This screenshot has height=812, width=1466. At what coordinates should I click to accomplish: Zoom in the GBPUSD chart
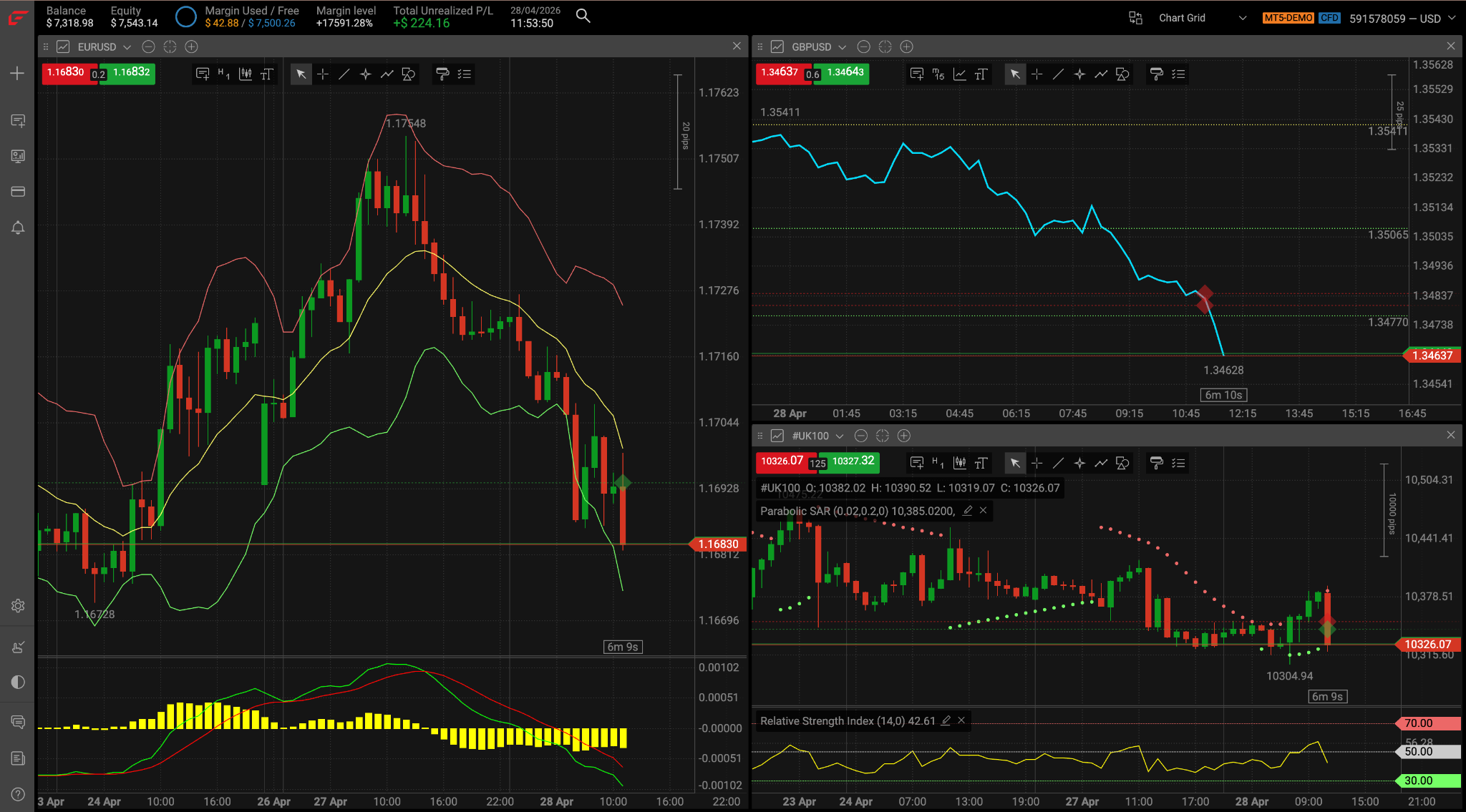906,47
